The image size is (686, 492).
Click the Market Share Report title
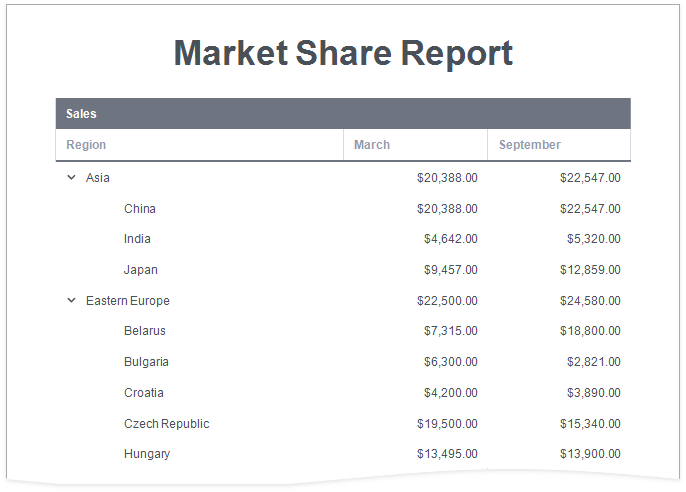coord(343,53)
